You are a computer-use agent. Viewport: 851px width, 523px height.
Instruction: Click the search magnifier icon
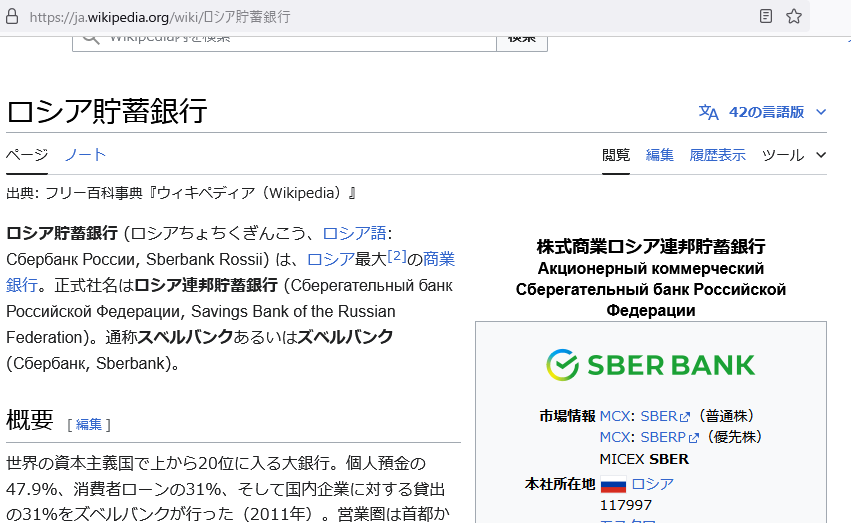[x=91, y=38]
